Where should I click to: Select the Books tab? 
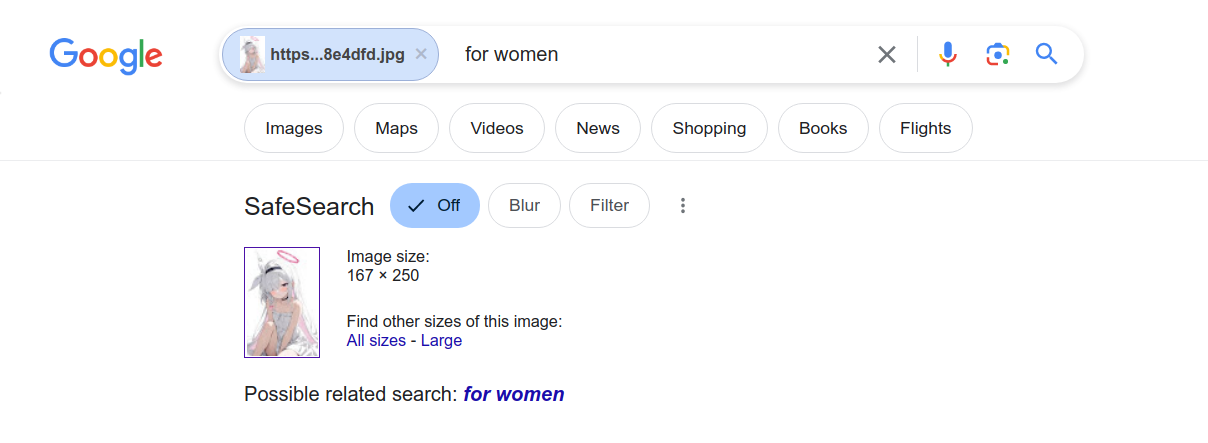tap(823, 128)
